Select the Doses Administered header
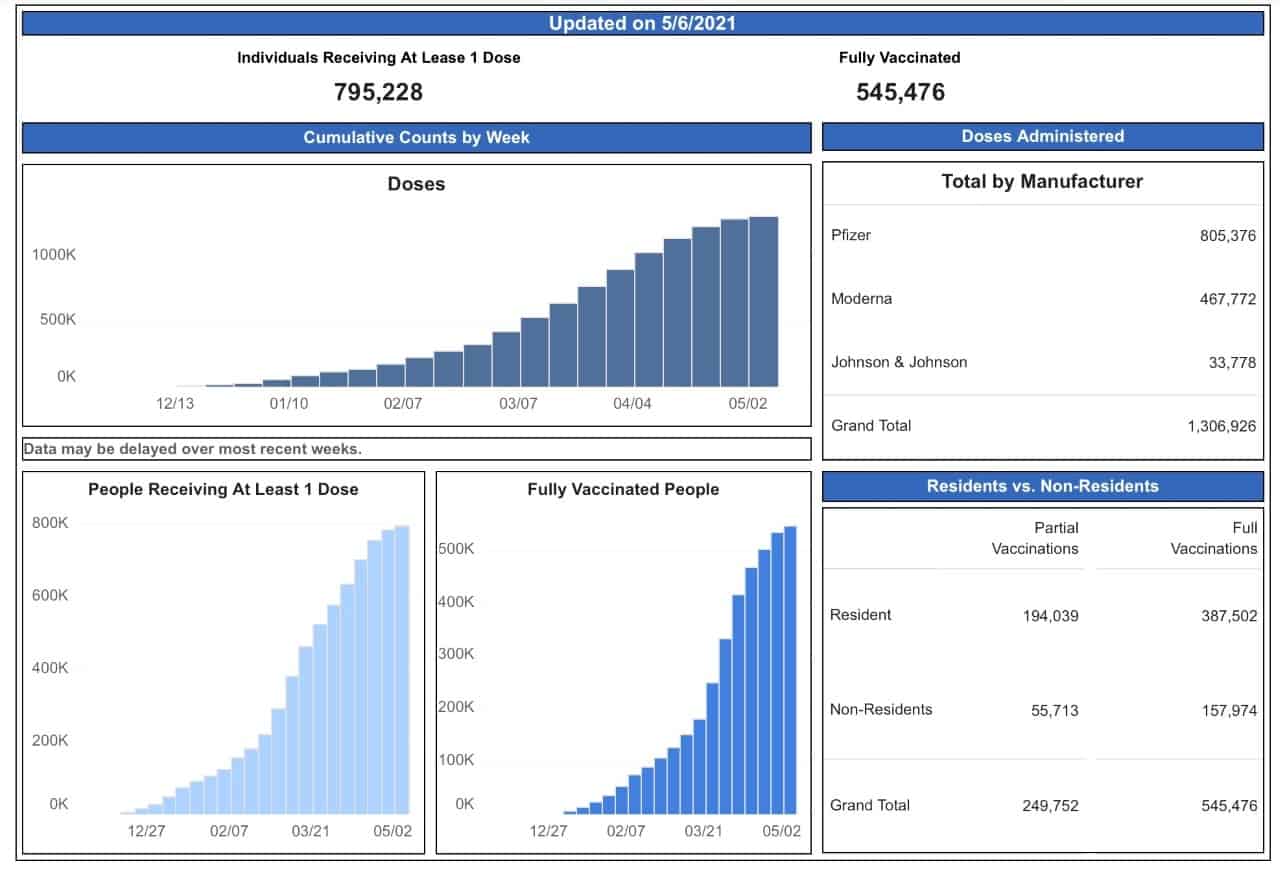Image resolution: width=1280 pixels, height=874 pixels. coord(1043,136)
